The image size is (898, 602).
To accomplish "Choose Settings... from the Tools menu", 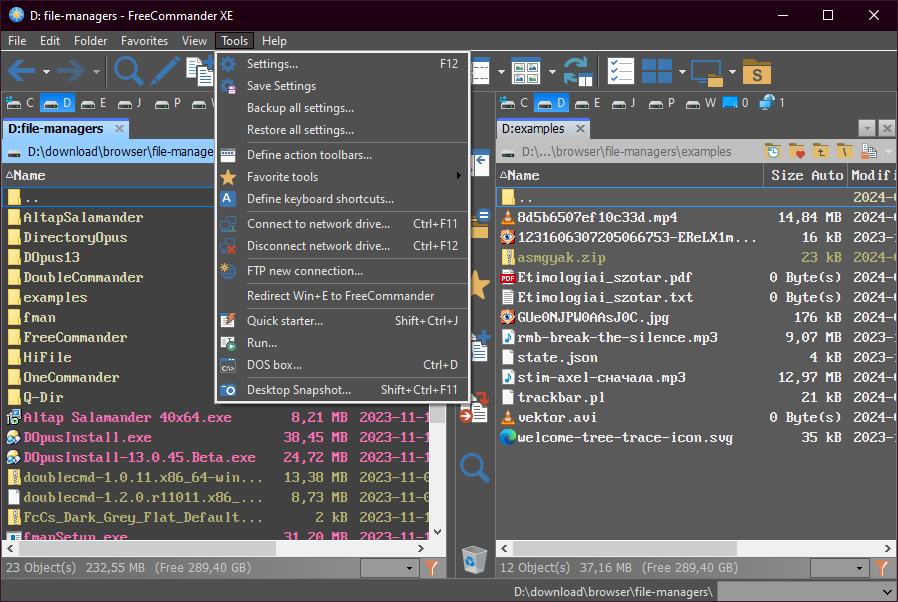I will pyautogui.click(x=272, y=64).
